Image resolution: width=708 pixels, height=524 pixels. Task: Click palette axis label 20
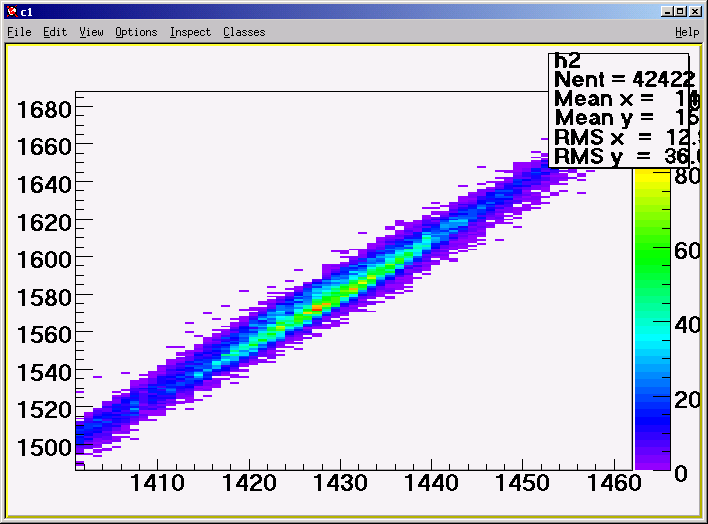click(x=687, y=399)
